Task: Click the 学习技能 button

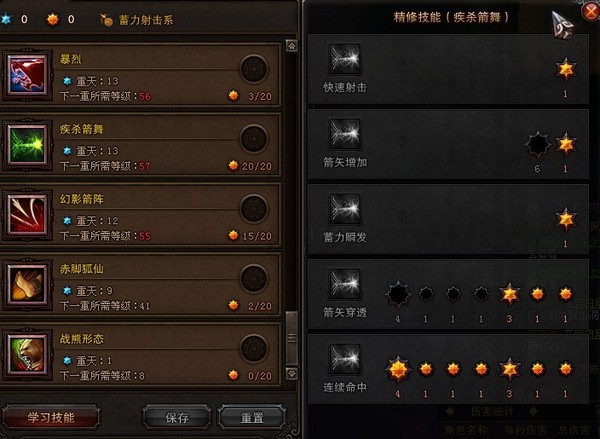Action: 51,418
